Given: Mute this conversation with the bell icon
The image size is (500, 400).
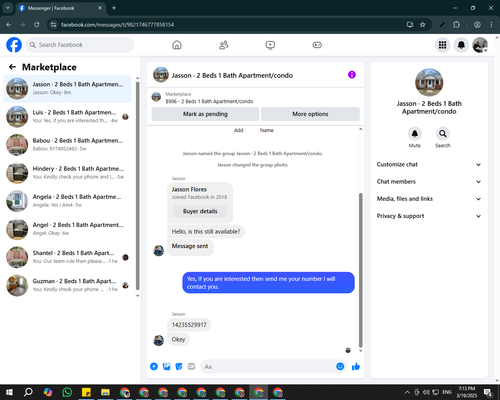Looking at the screenshot, I should pyautogui.click(x=414, y=134).
